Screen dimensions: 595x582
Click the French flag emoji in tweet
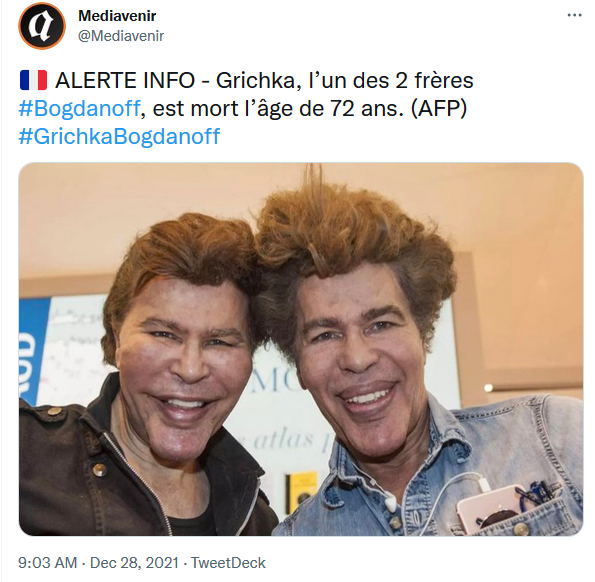coord(33,80)
